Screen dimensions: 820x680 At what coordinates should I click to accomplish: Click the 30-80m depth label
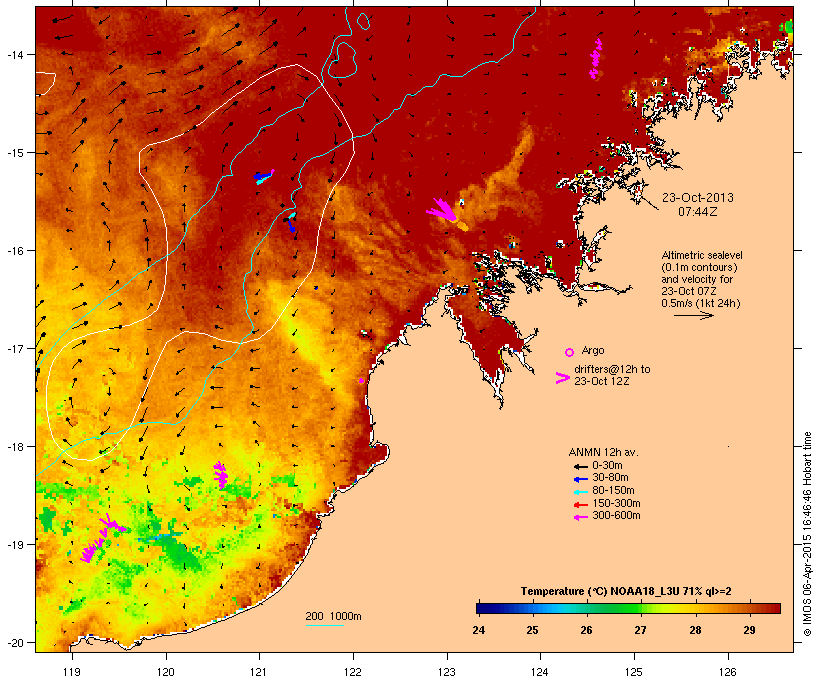(x=610, y=478)
